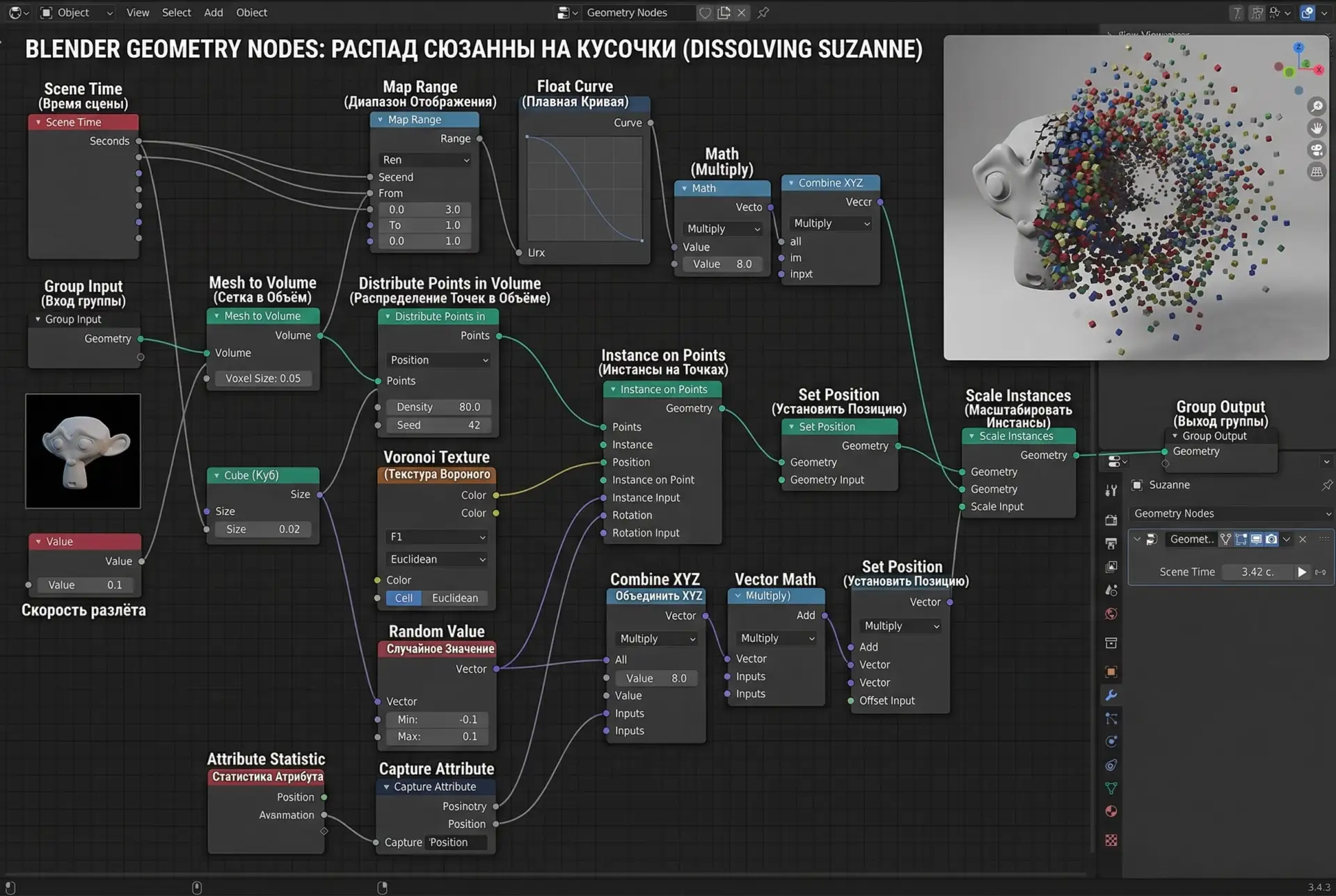Click the Z axis on viewport gizmo
This screenshot has height=896, width=1336.
tap(1298, 47)
